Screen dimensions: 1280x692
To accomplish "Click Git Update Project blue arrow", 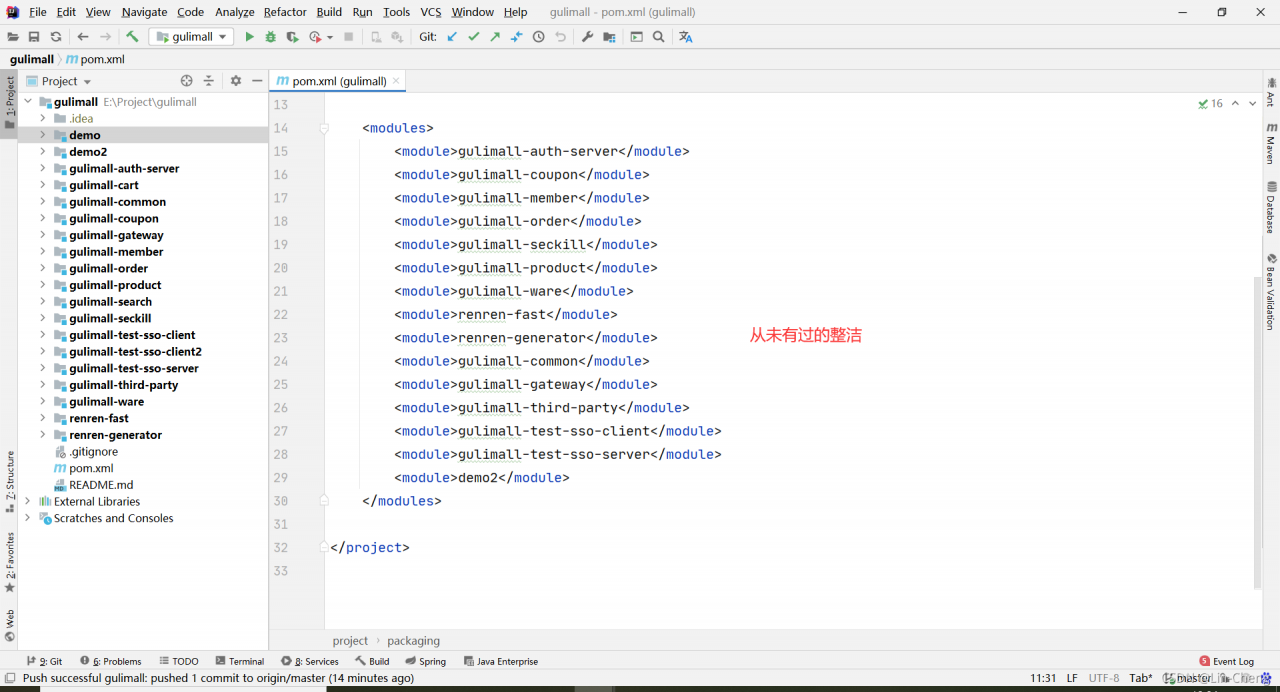I will click(452, 37).
